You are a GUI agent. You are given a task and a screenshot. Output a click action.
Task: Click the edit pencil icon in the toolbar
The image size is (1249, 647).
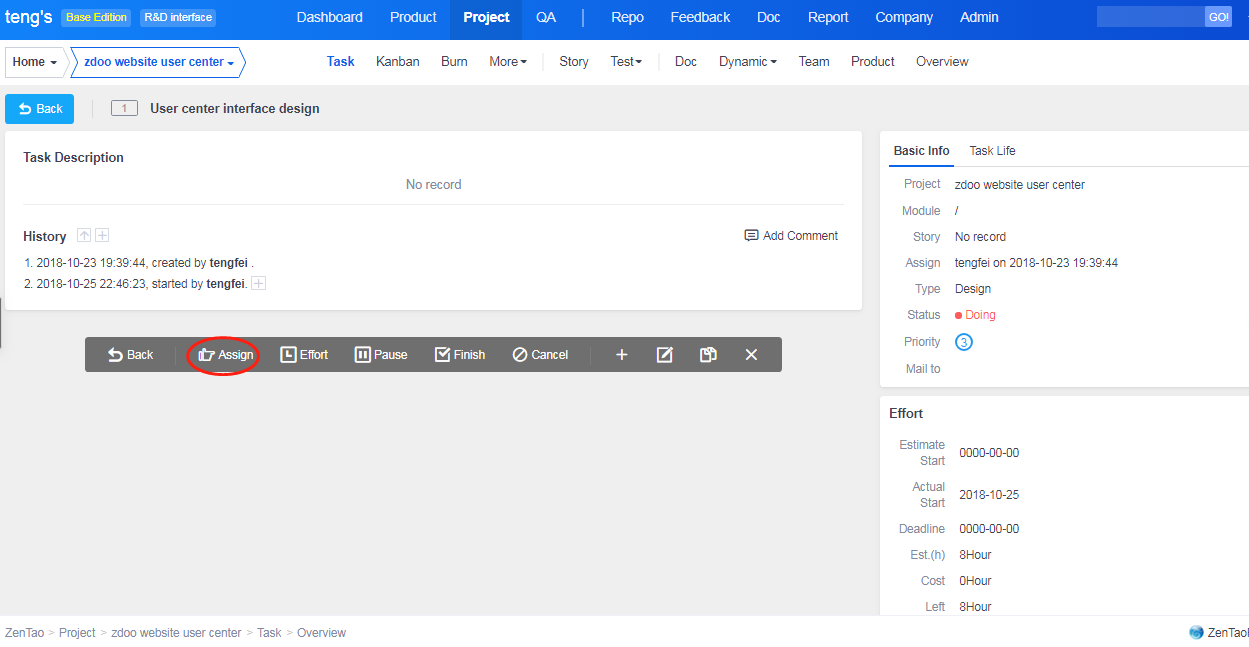[x=664, y=355]
